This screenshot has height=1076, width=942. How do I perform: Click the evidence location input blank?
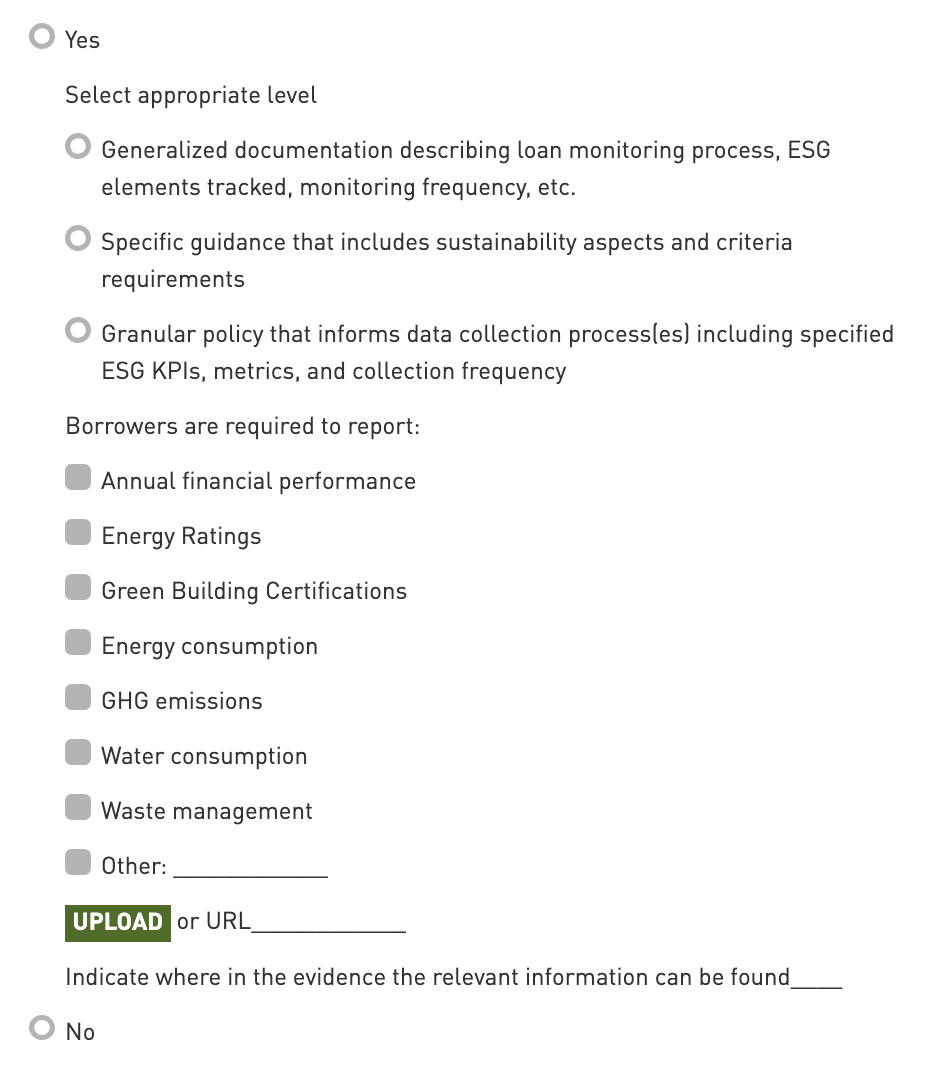pyautogui.click(x=817, y=978)
